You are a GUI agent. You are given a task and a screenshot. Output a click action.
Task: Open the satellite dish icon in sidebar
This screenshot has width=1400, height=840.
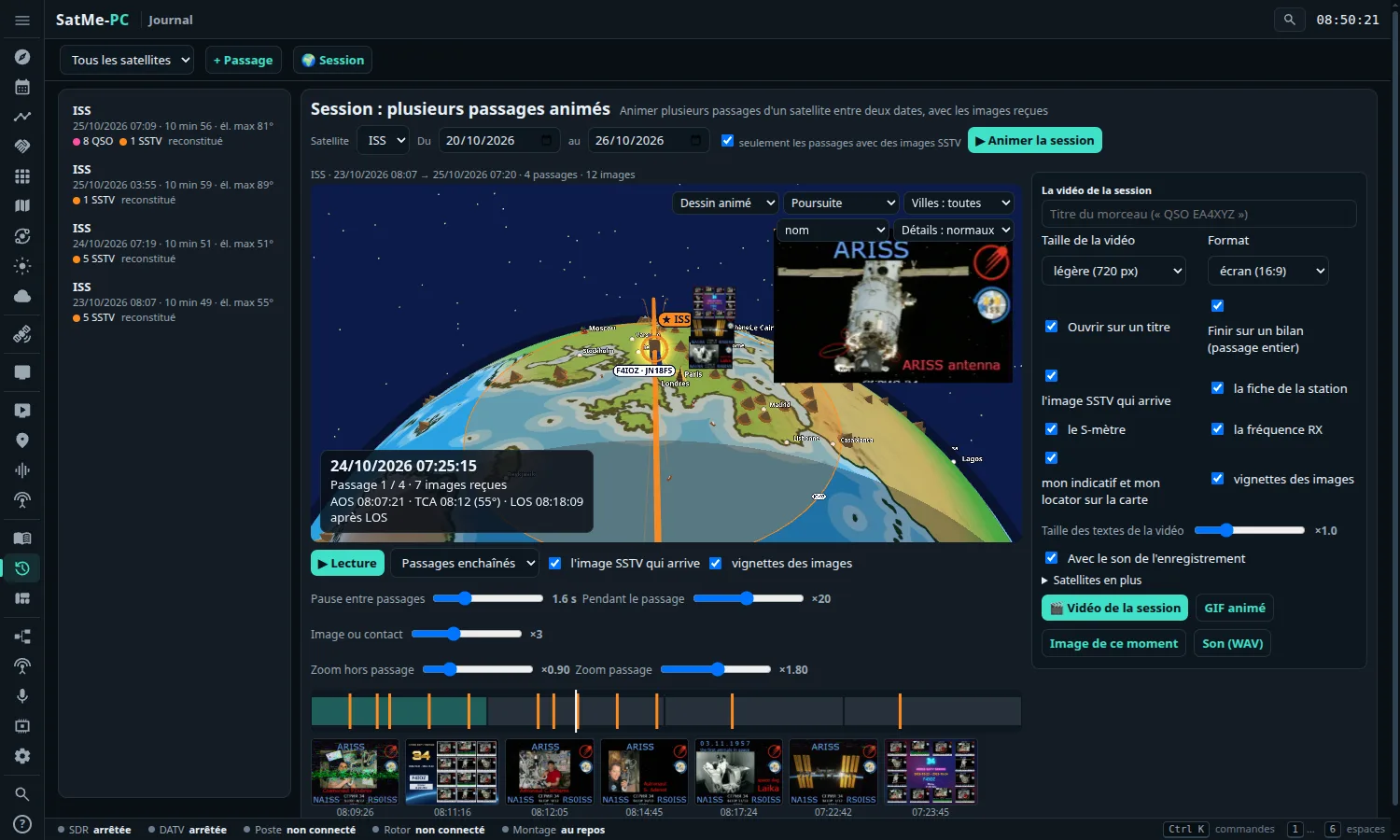[22, 335]
